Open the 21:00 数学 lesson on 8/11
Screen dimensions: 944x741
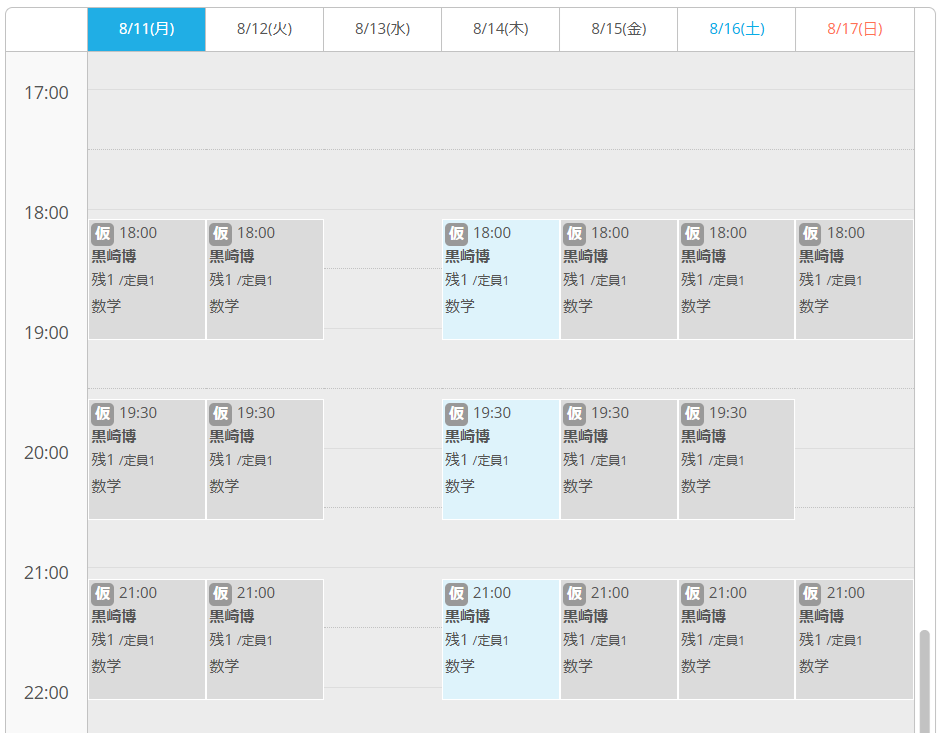tap(147, 639)
